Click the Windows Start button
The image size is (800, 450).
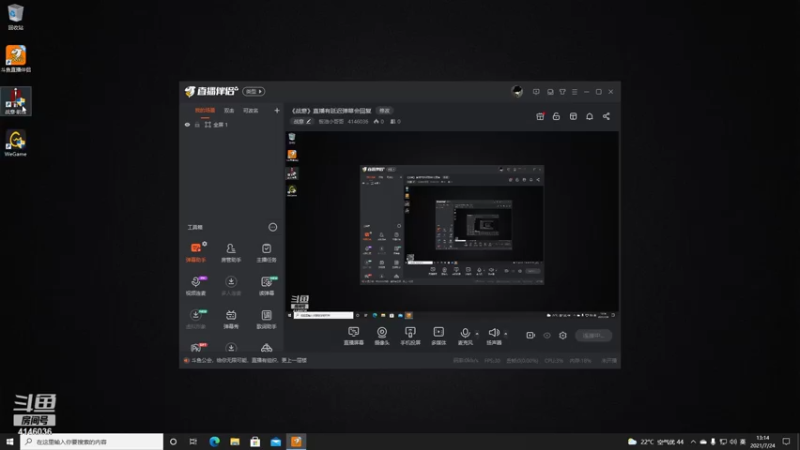[x=10, y=441]
